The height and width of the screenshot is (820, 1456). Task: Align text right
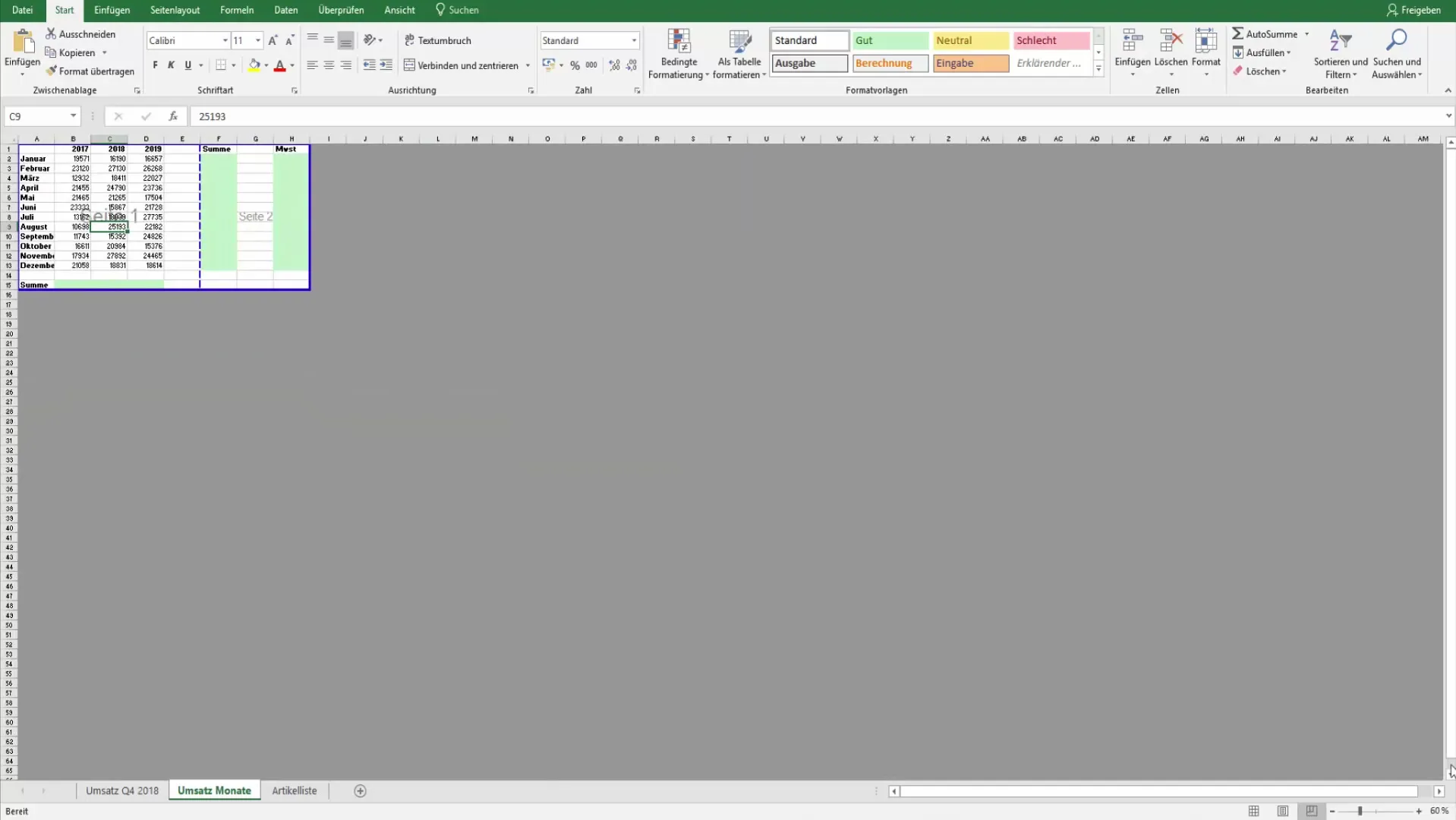[345, 65]
